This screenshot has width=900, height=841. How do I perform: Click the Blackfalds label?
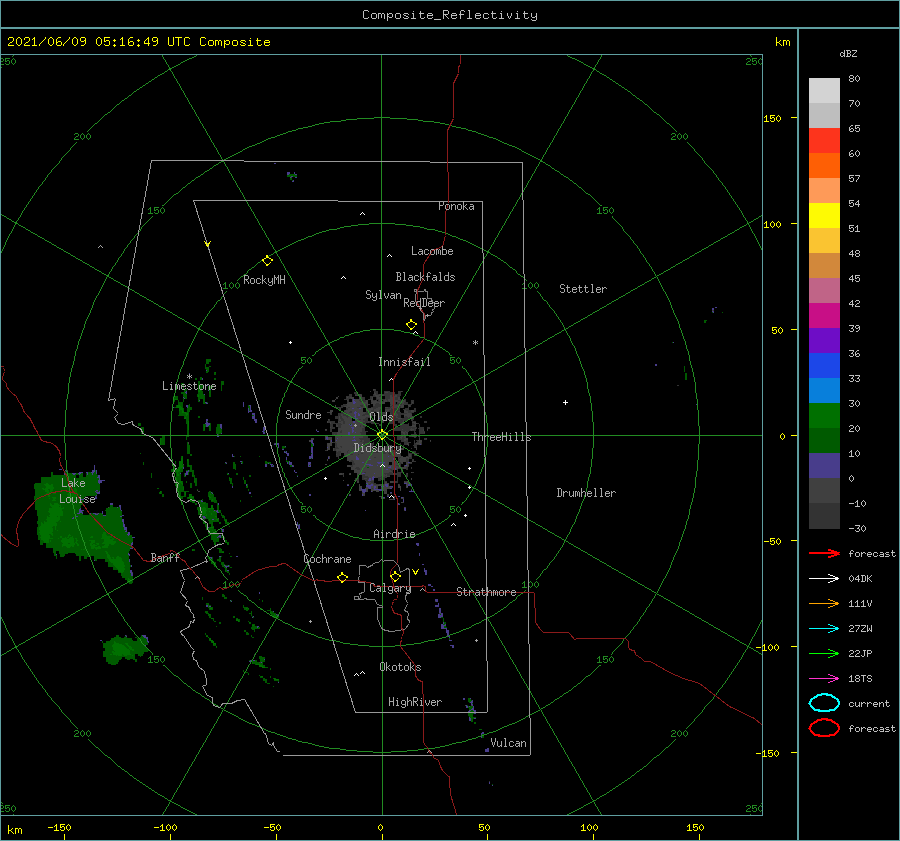[x=425, y=277]
